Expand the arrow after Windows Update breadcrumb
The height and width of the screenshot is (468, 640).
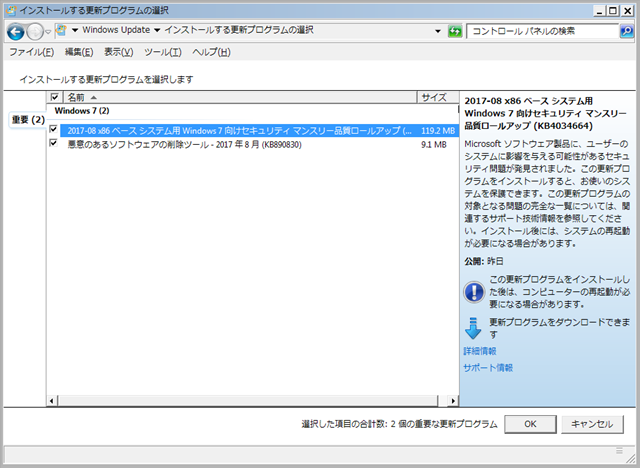pos(157,30)
